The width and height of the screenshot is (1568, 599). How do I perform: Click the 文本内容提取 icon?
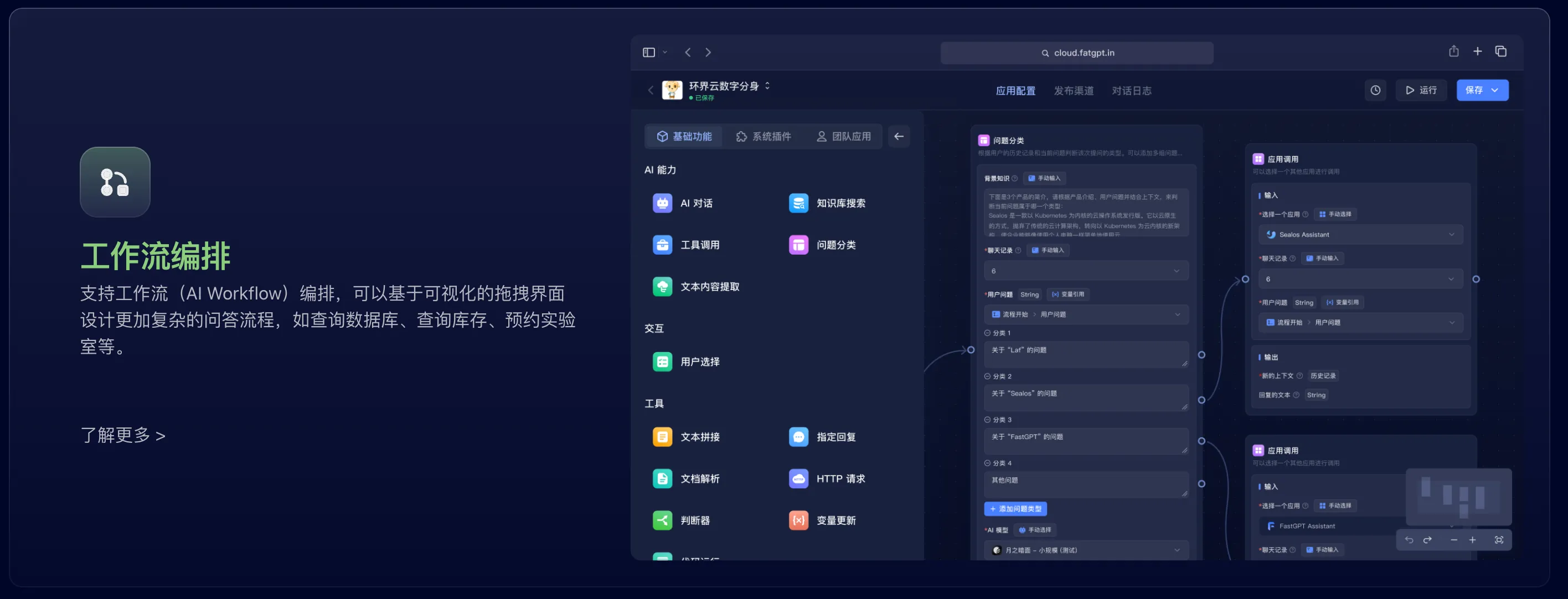pyautogui.click(x=662, y=286)
